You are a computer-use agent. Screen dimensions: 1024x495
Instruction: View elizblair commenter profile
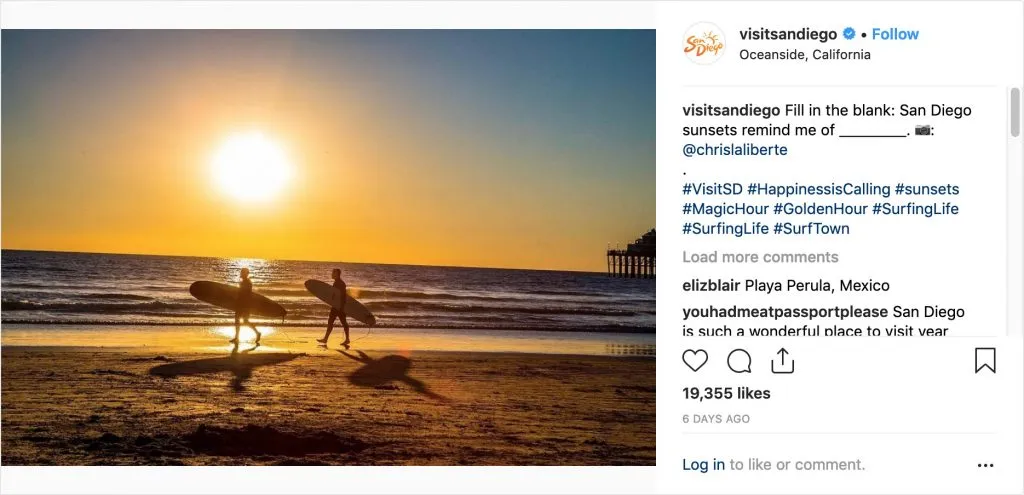pyautogui.click(x=711, y=286)
